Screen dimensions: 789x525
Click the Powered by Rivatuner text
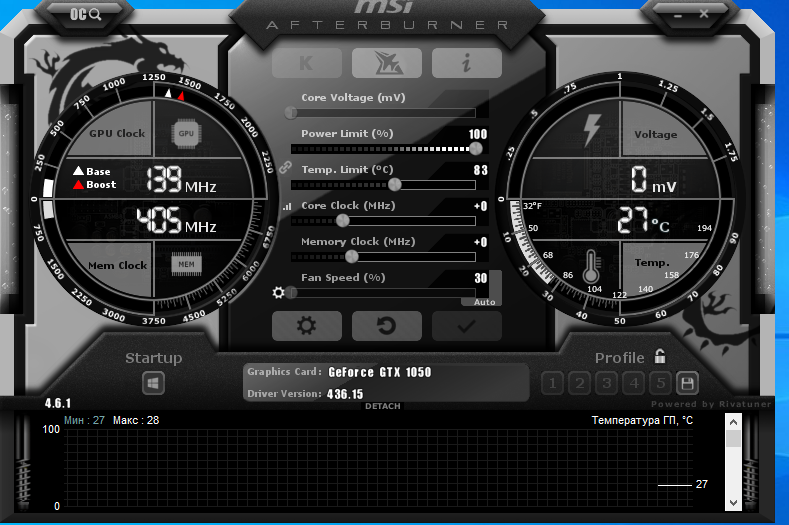coord(711,404)
